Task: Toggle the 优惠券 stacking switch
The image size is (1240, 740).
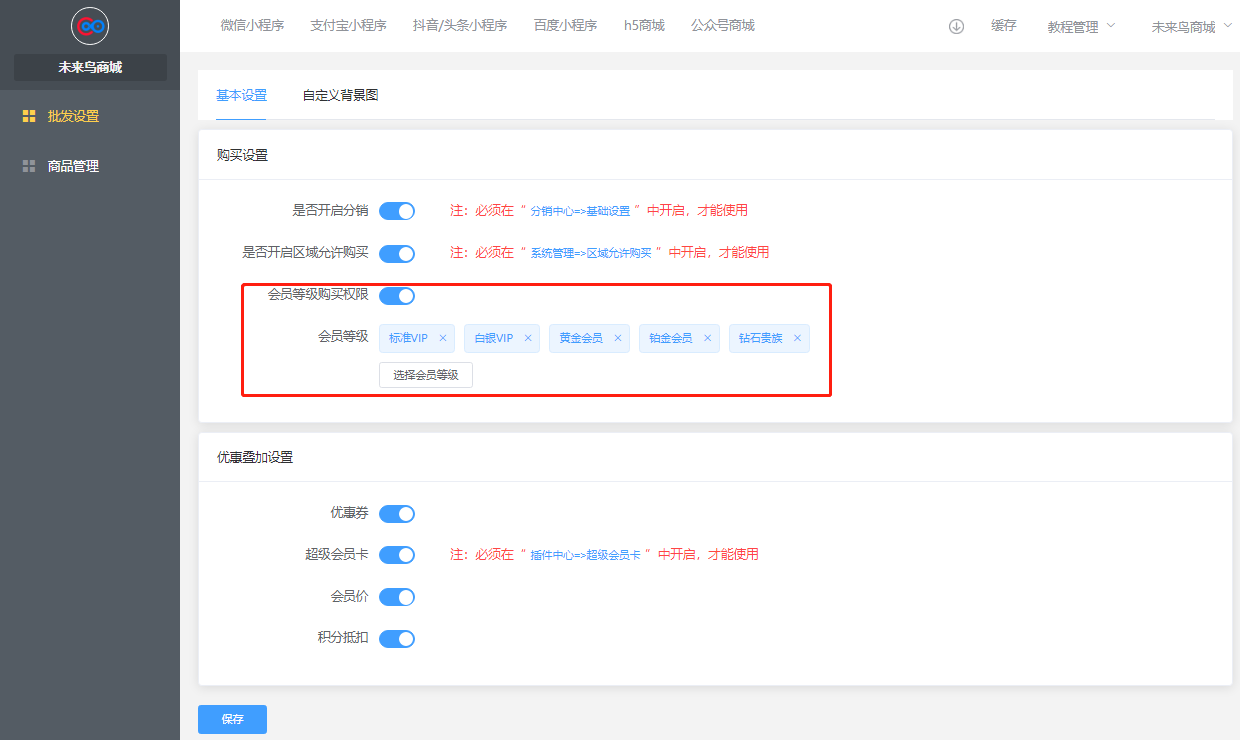Action: 397,514
